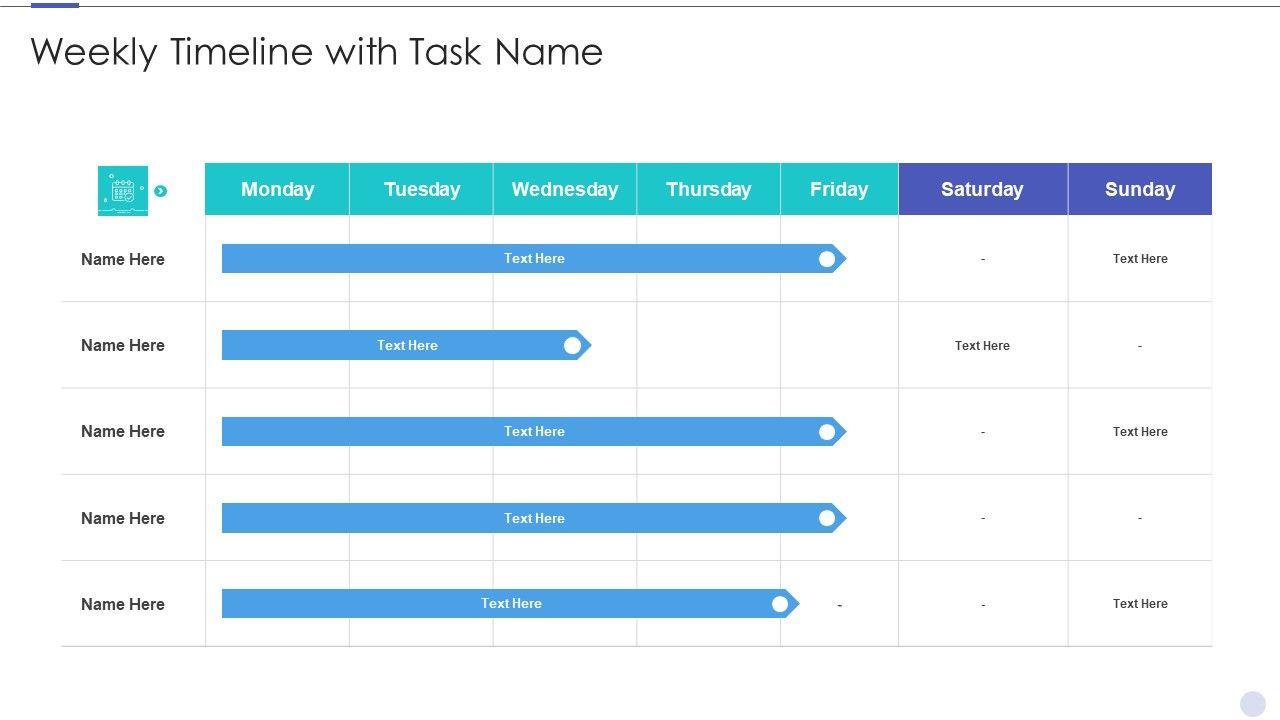Click the pale circle in the bottom-right corner
The image size is (1280, 720).
click(x=1252, y=704)
